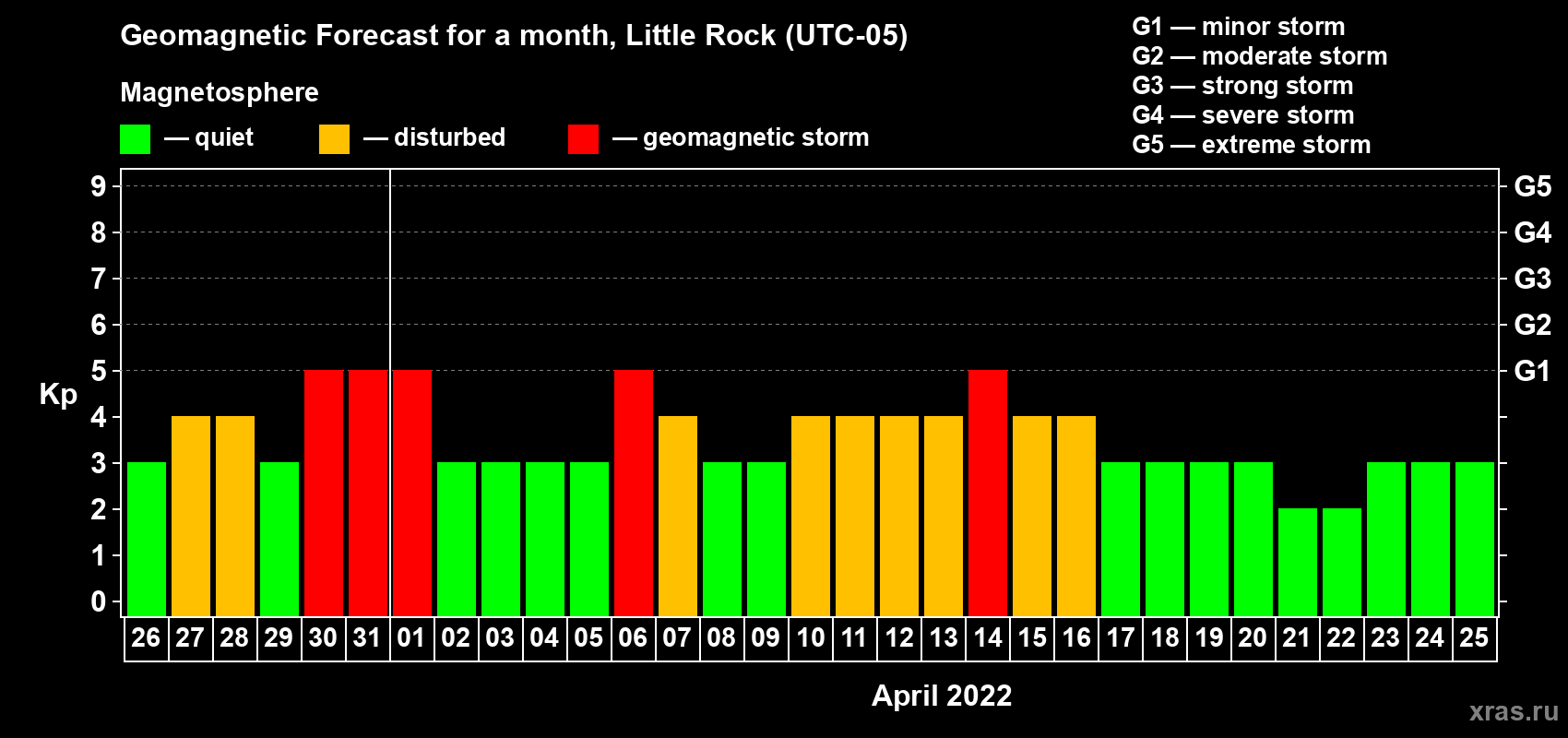Image resolution: width=1568 pixels, height=738 pixels.
Task: Click the Kp value 9 on left axis
Action: [99, 186]
